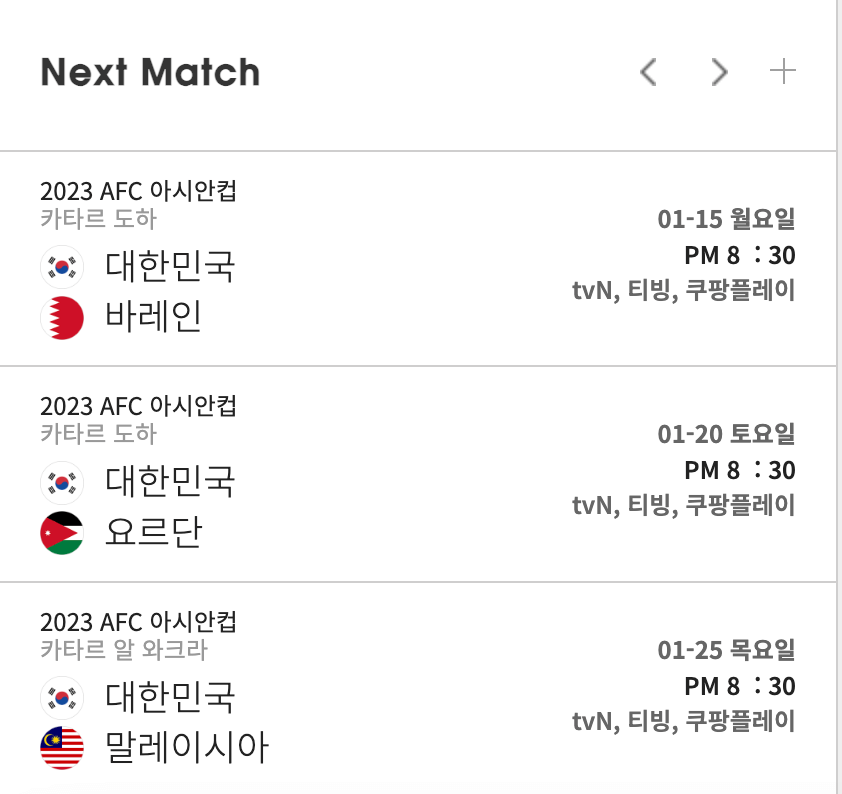Select the Malaysia flag icon

[x=62, y=745]
